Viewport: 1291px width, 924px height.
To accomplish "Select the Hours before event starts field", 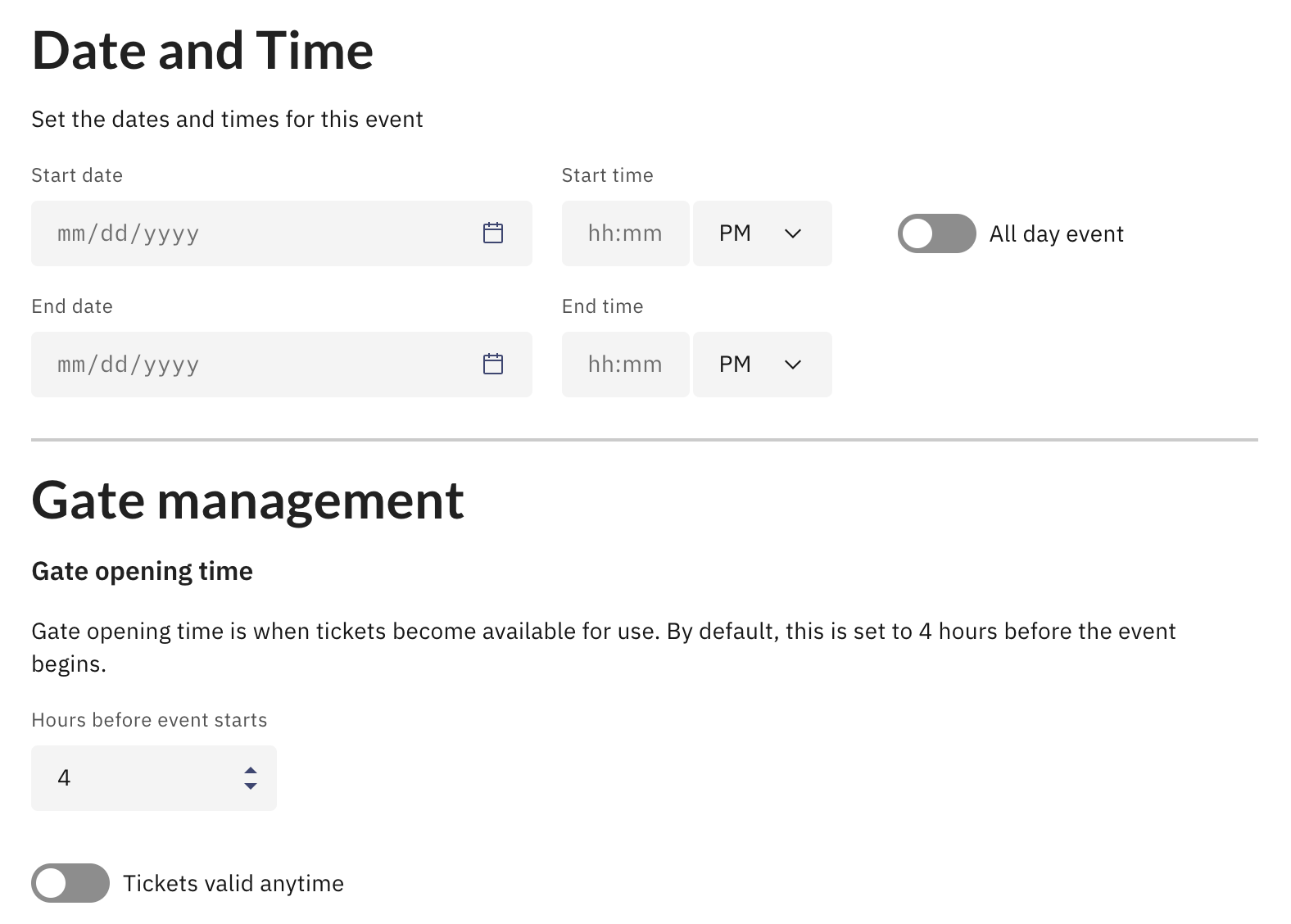I will click(x=154, y=778).
